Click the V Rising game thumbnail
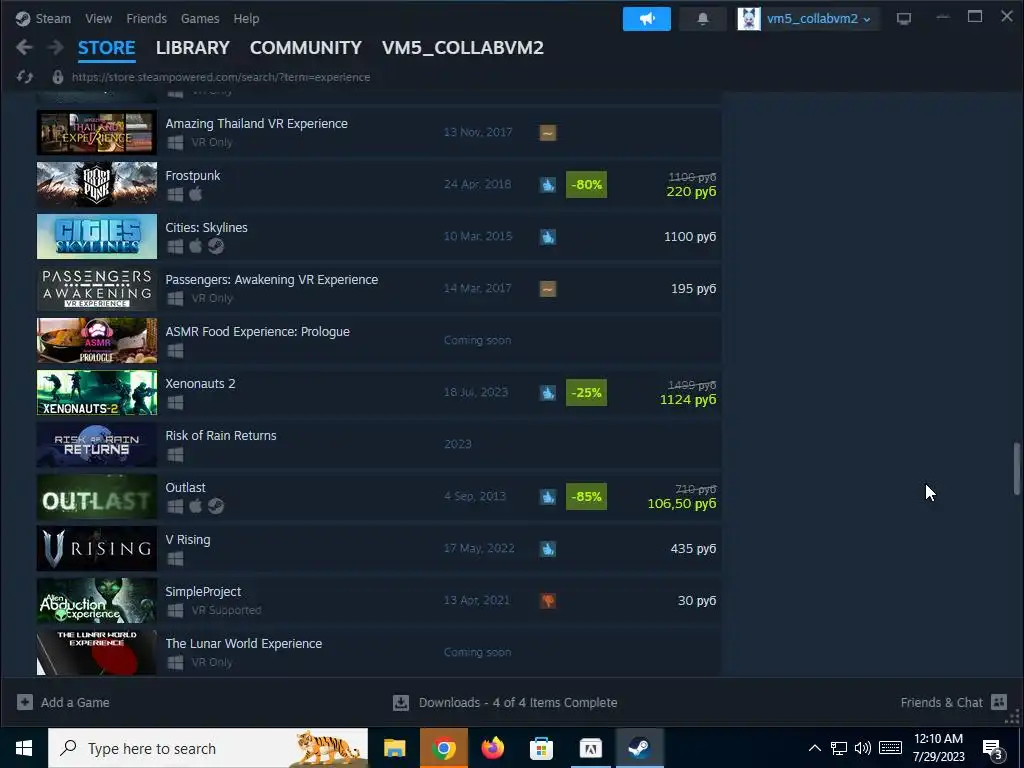Image resolution: width=1024 pixels, height=768 pixels. tap(97, 549)
